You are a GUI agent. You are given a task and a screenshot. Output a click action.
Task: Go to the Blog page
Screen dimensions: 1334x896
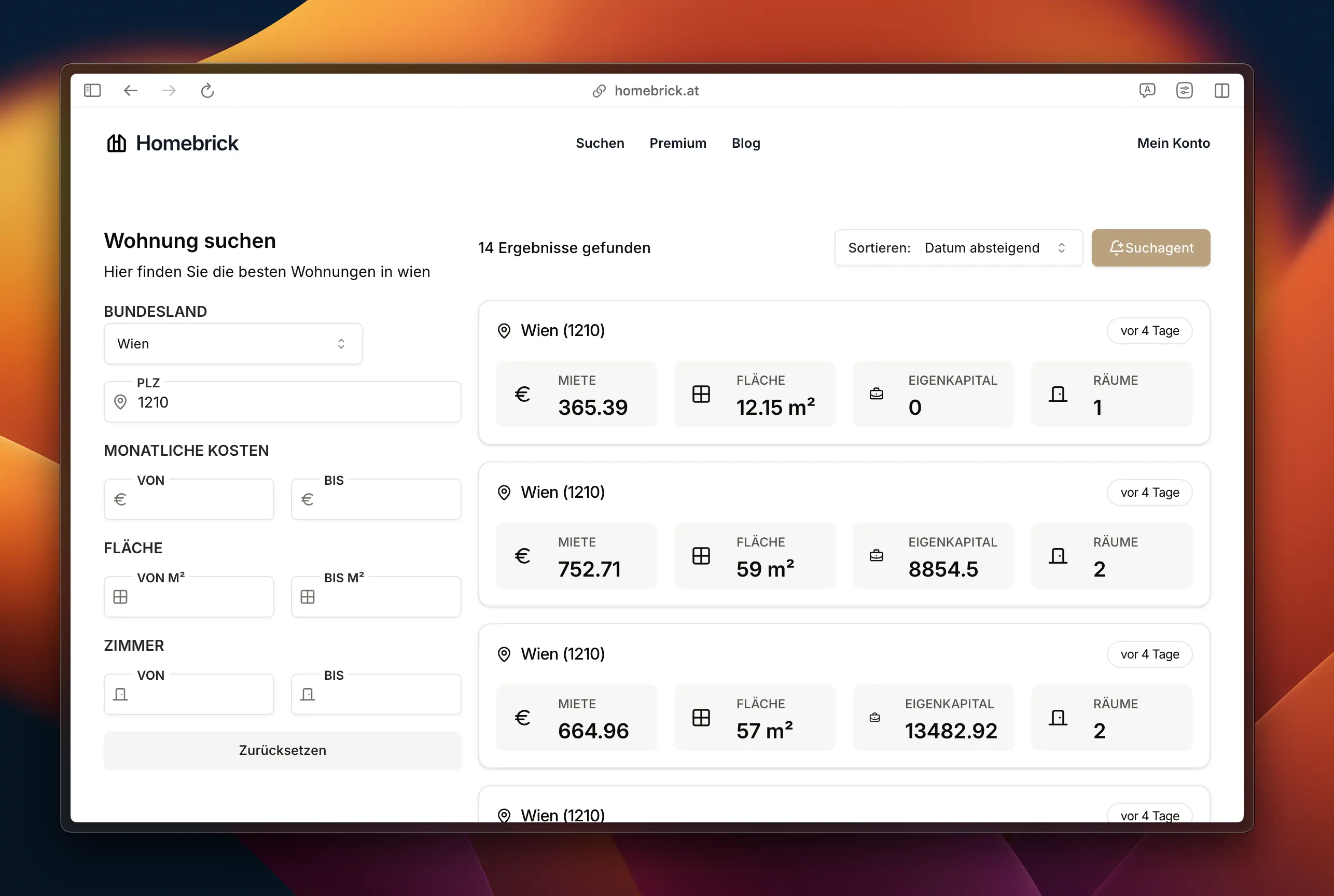coord(745,143)
